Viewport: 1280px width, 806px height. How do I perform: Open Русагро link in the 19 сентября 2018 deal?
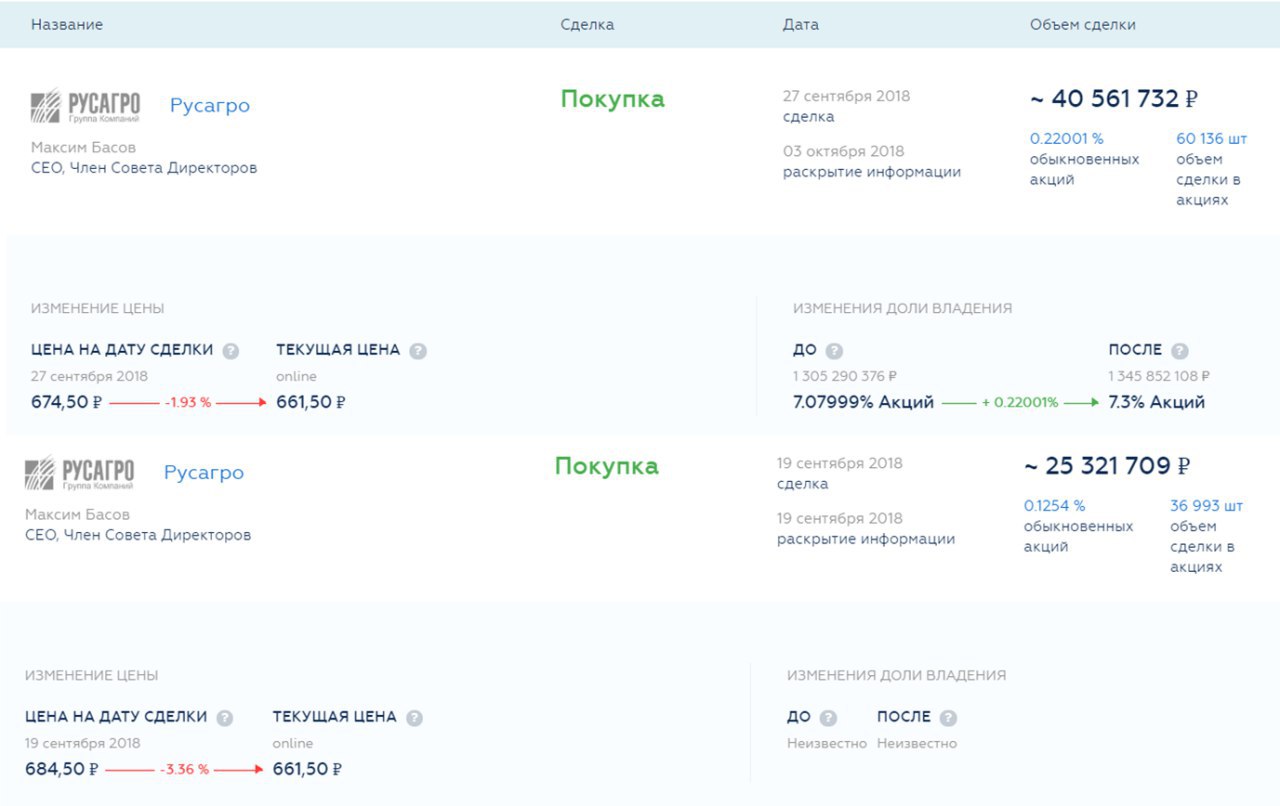204,473
